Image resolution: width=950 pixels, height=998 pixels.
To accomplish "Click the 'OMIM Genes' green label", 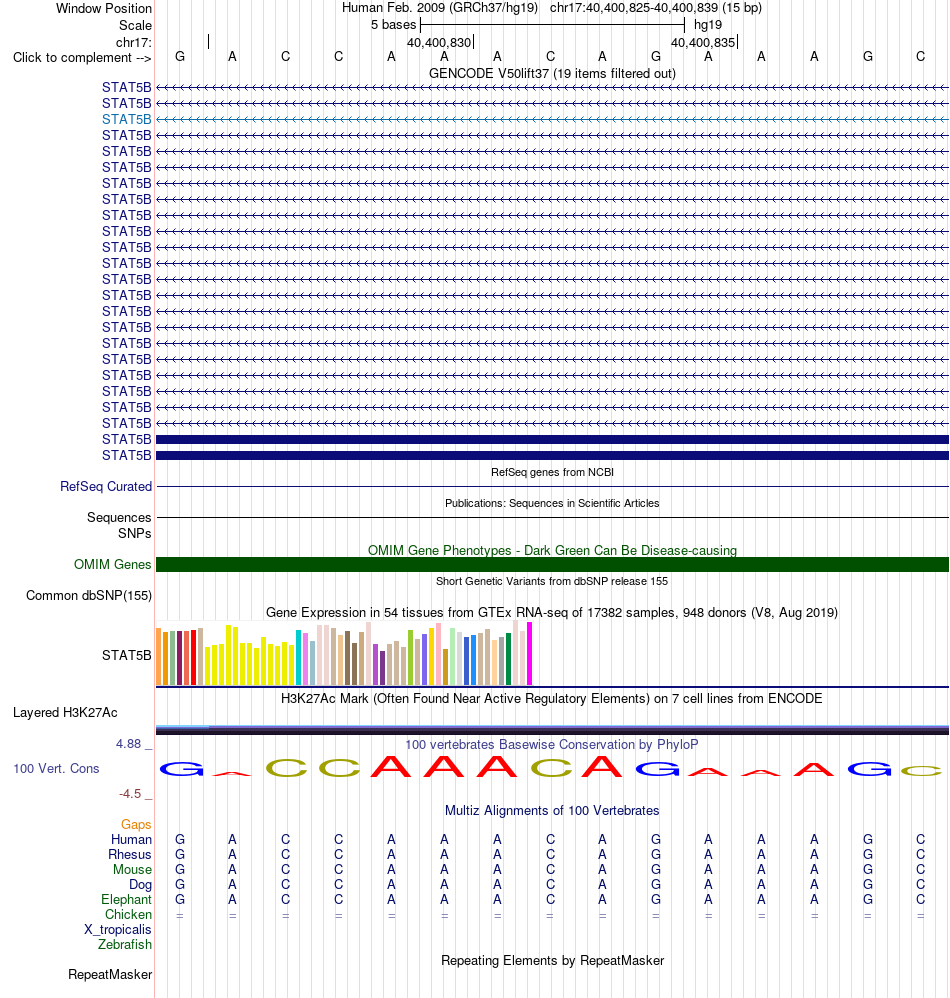I will (x=113, y=565).
